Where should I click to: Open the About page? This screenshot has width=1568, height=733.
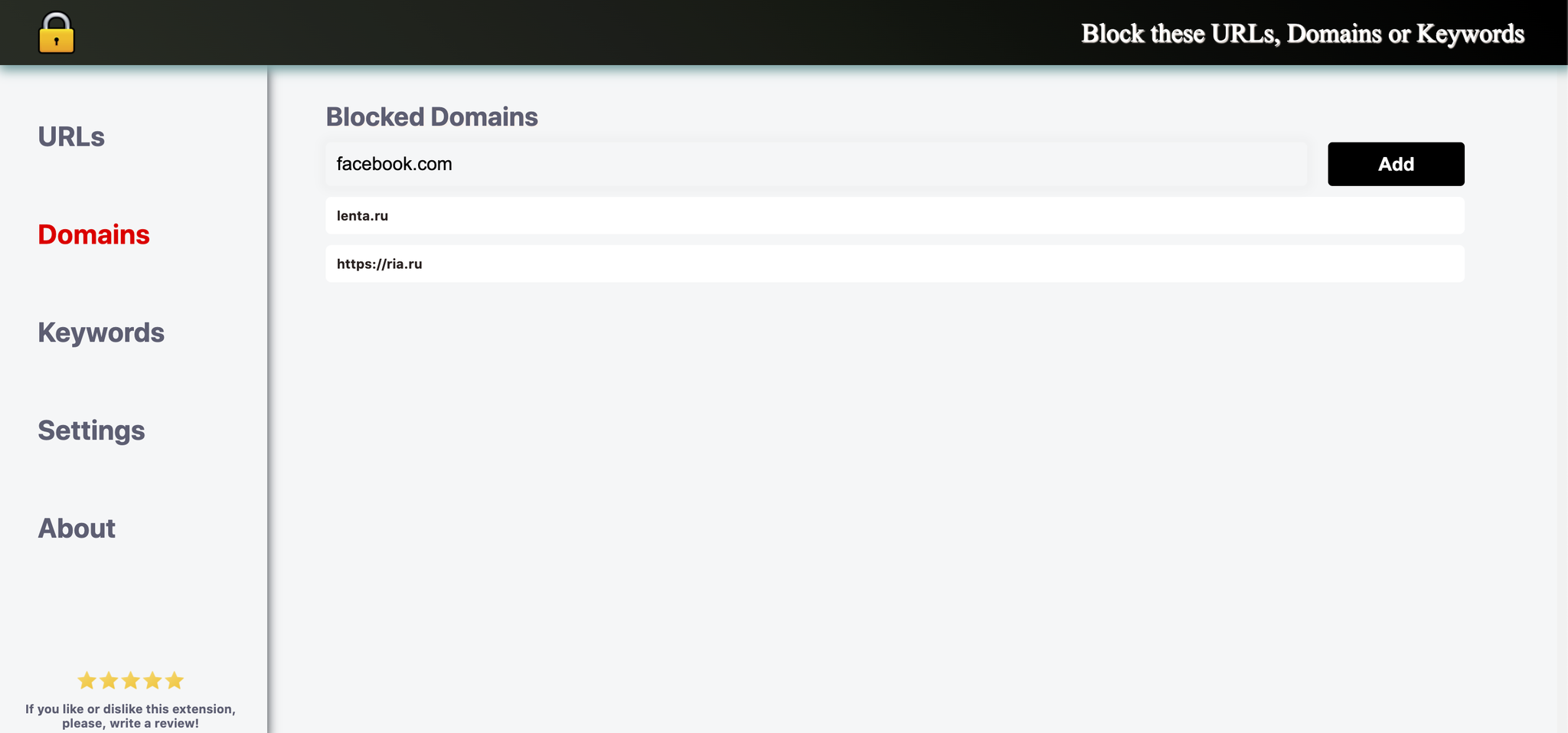[77, 528]
